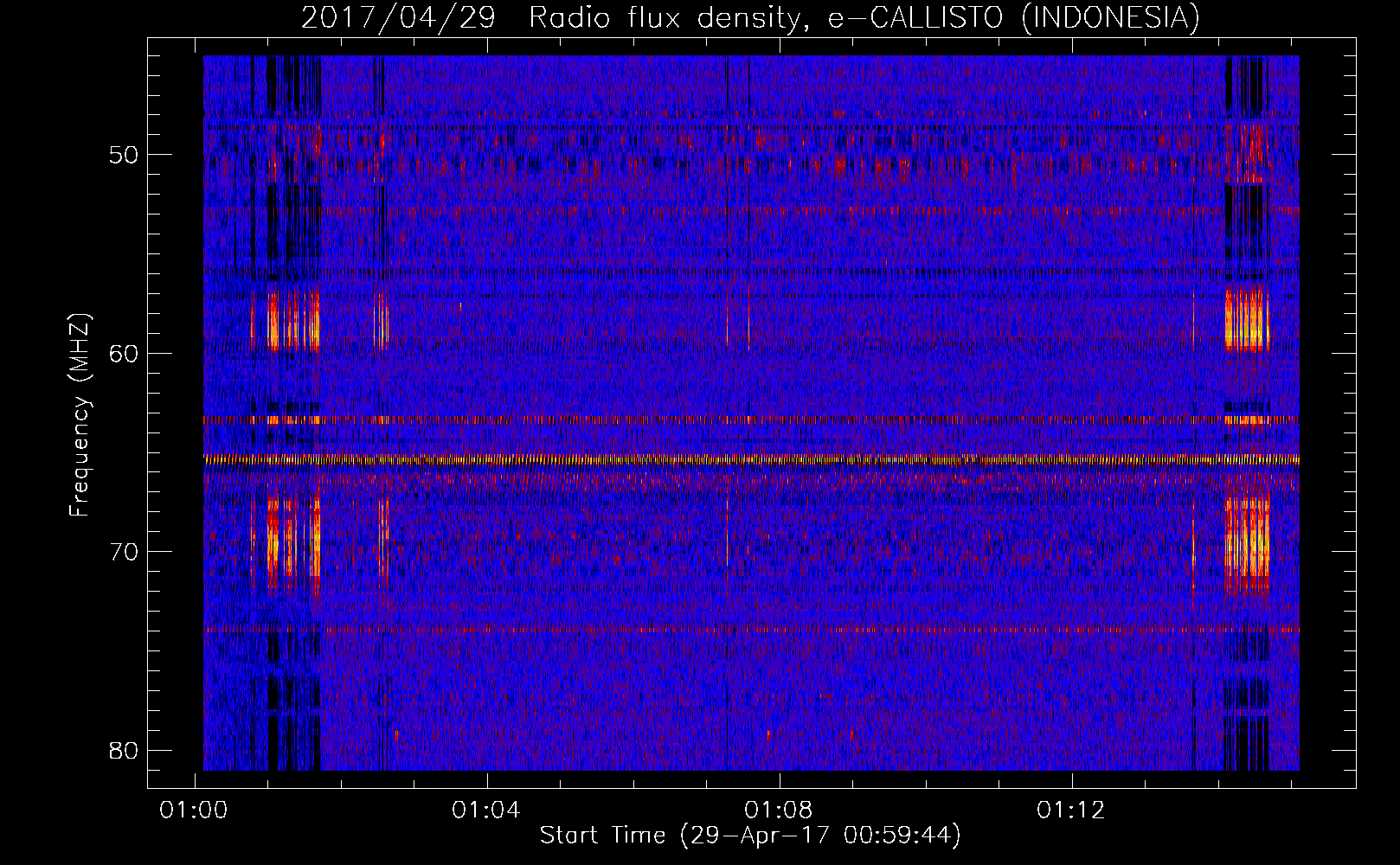Viewport: 1400px width, 865px height.
Task: Click the '80' frequency tick label
Action: pyautogui.click(x=124, y=750)
